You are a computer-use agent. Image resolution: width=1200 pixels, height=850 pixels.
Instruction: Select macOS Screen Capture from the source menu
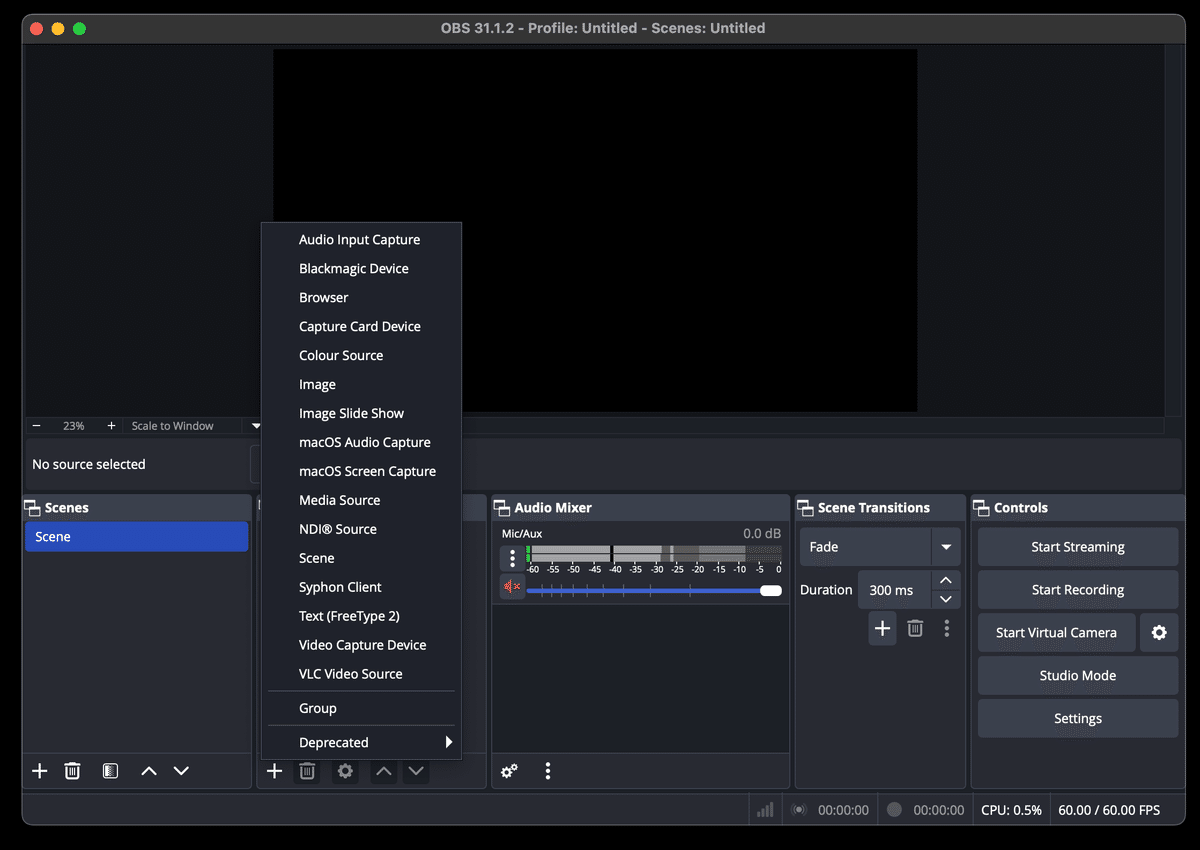tap(367, 471)
